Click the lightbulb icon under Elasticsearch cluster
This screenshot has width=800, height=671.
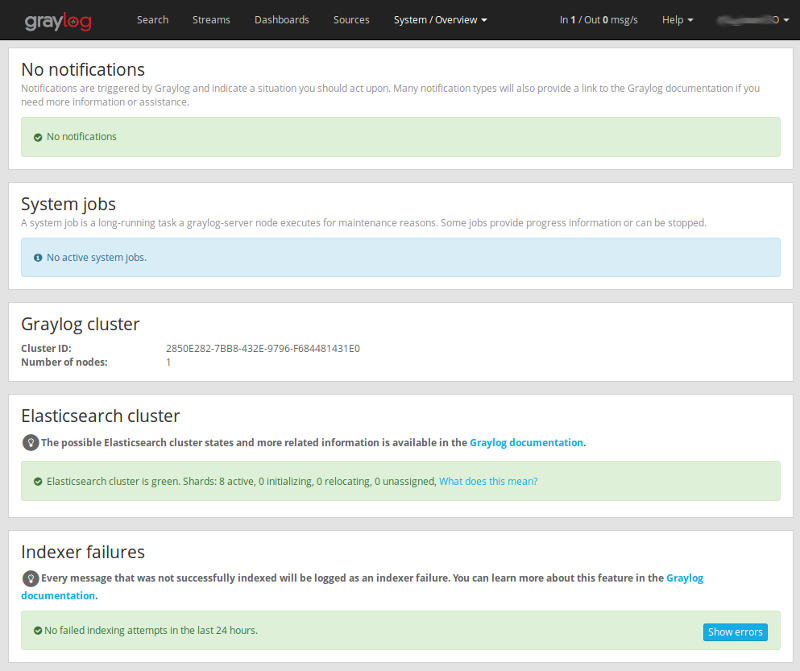coord(30,442)
